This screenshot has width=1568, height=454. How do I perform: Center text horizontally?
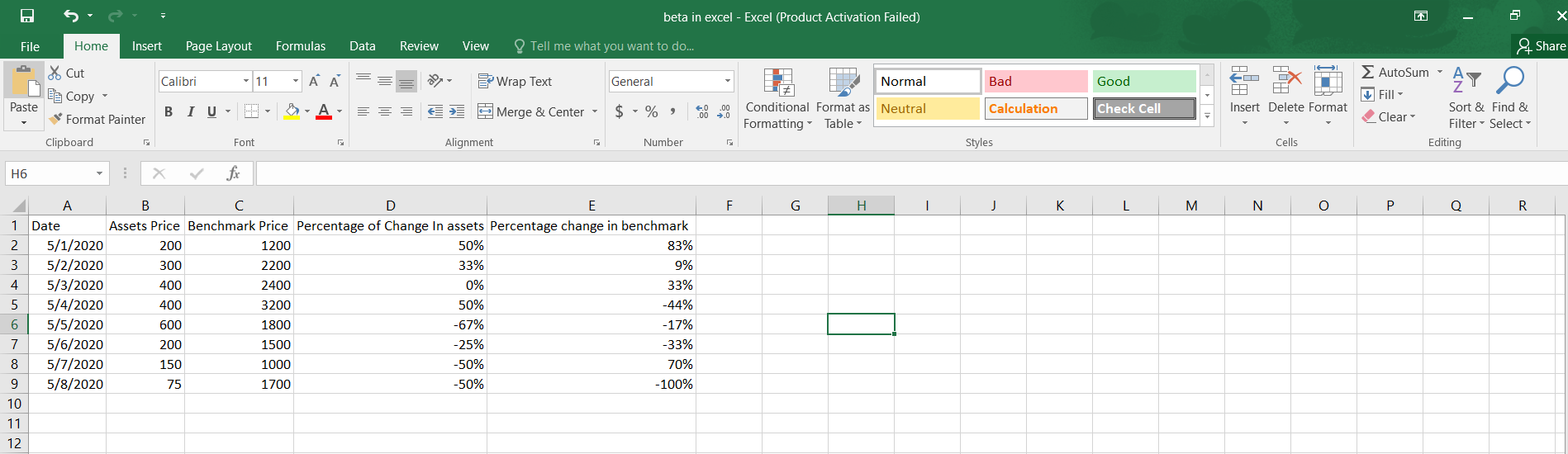point(385,111)
